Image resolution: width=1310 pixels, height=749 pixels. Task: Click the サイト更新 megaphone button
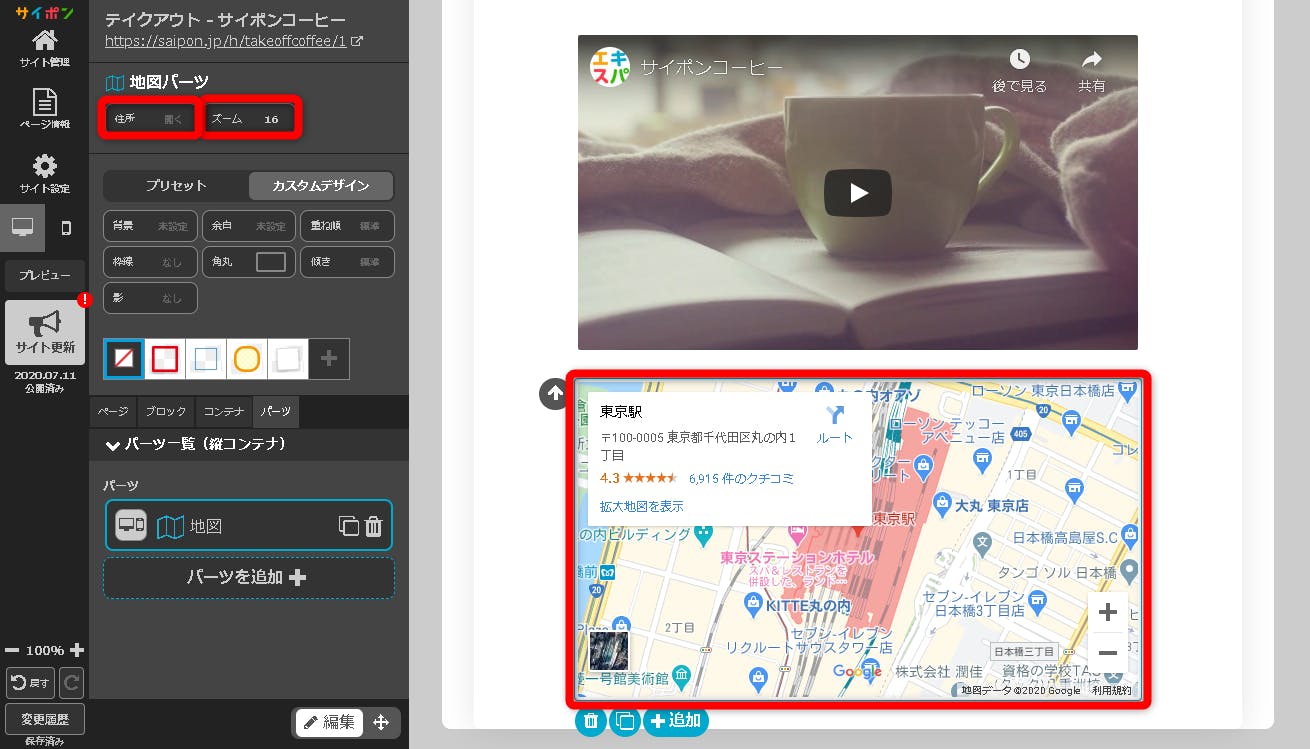pyautogui.click(x=44, y=333)
